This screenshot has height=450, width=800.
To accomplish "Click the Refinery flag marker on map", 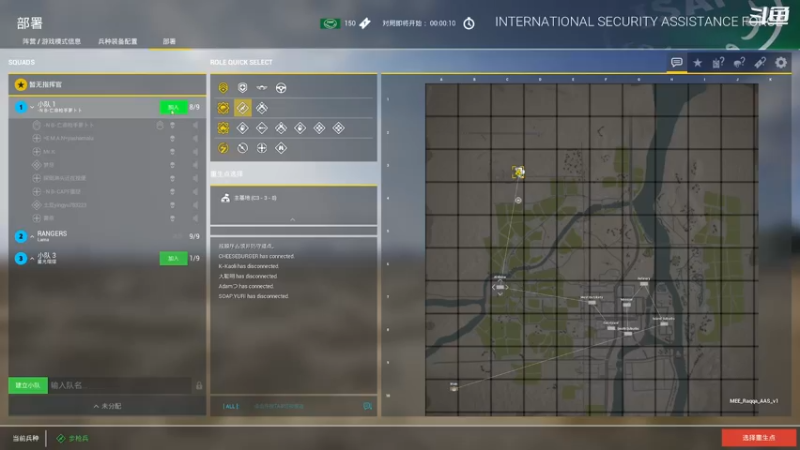I will (x=644, y=283).
